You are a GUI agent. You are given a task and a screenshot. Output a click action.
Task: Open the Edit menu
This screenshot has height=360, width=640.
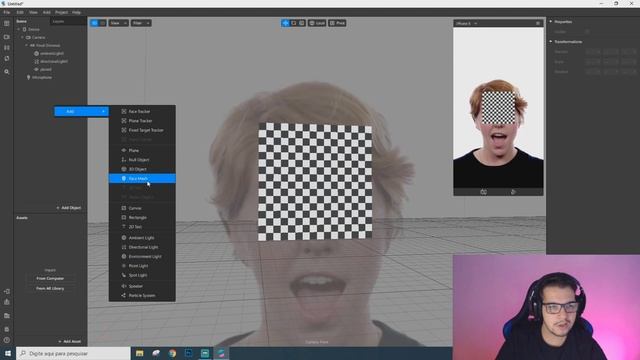[20, 12]
